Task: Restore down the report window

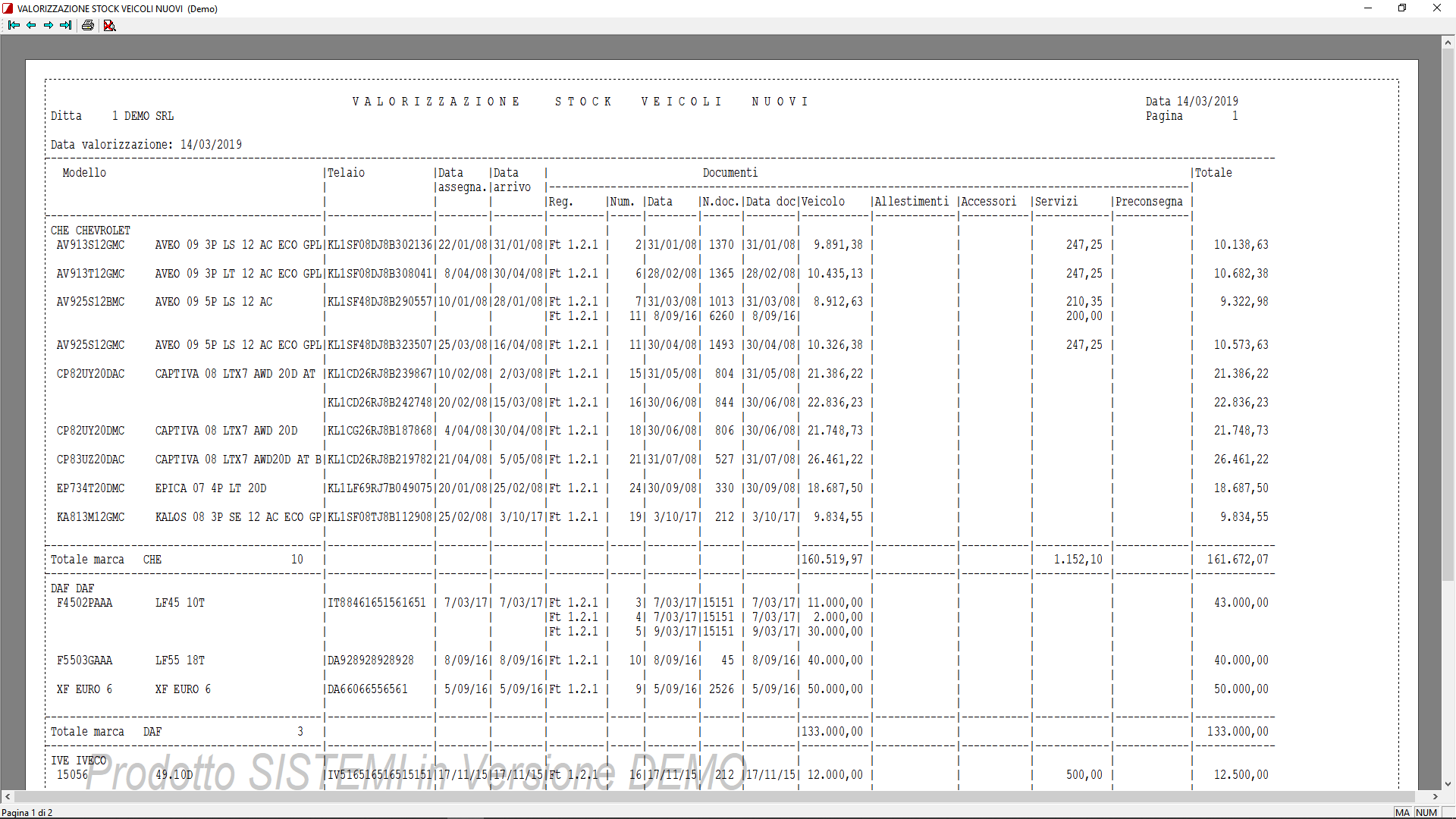Action: (1402, 8)
